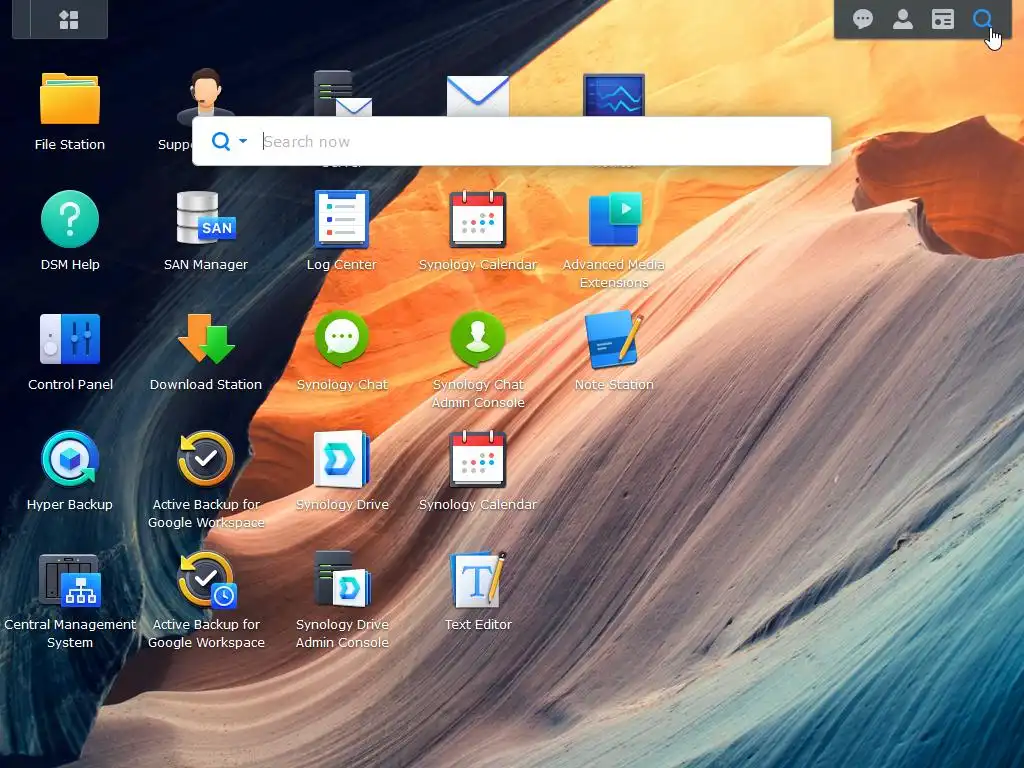Launch SAN Manager
Viewport: 1024px width, 768px height.
point(206,217)
